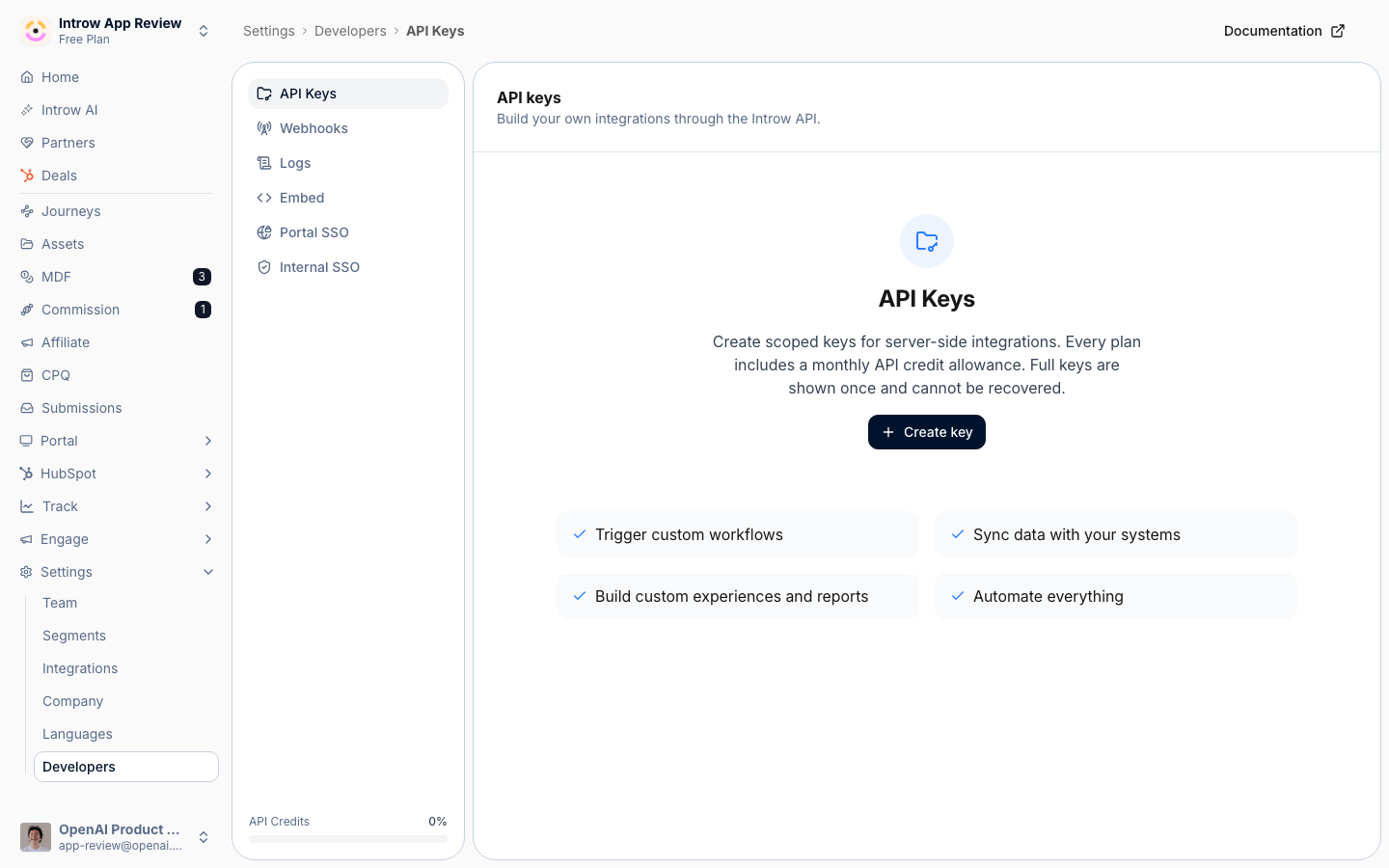This screenshot has width=1389, height=868.
Task: Click the API Credits progress bar
Action: 348,839
